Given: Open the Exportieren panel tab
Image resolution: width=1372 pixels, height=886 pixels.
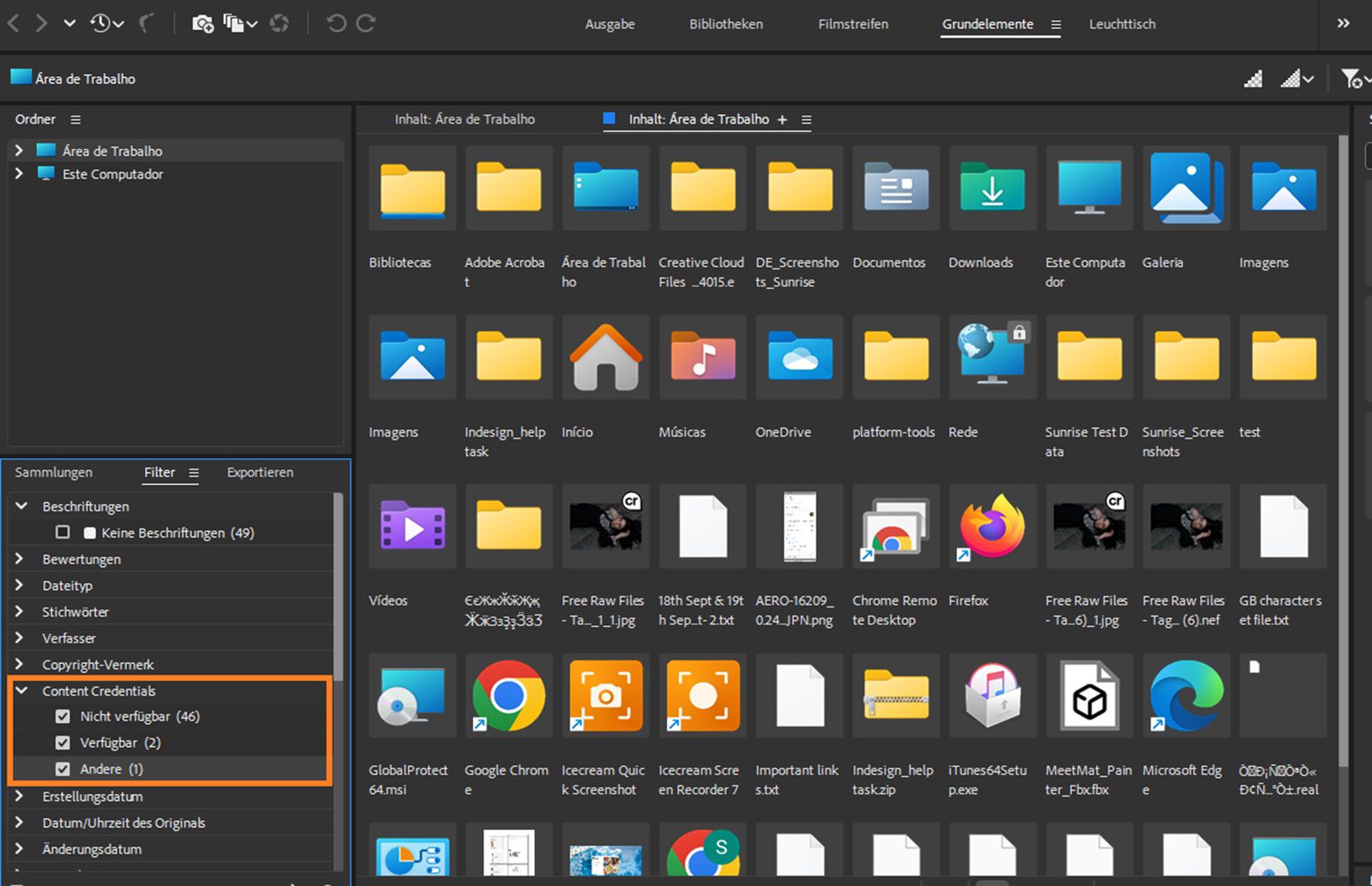Looking at the screenshot, I should pos(260,473).
